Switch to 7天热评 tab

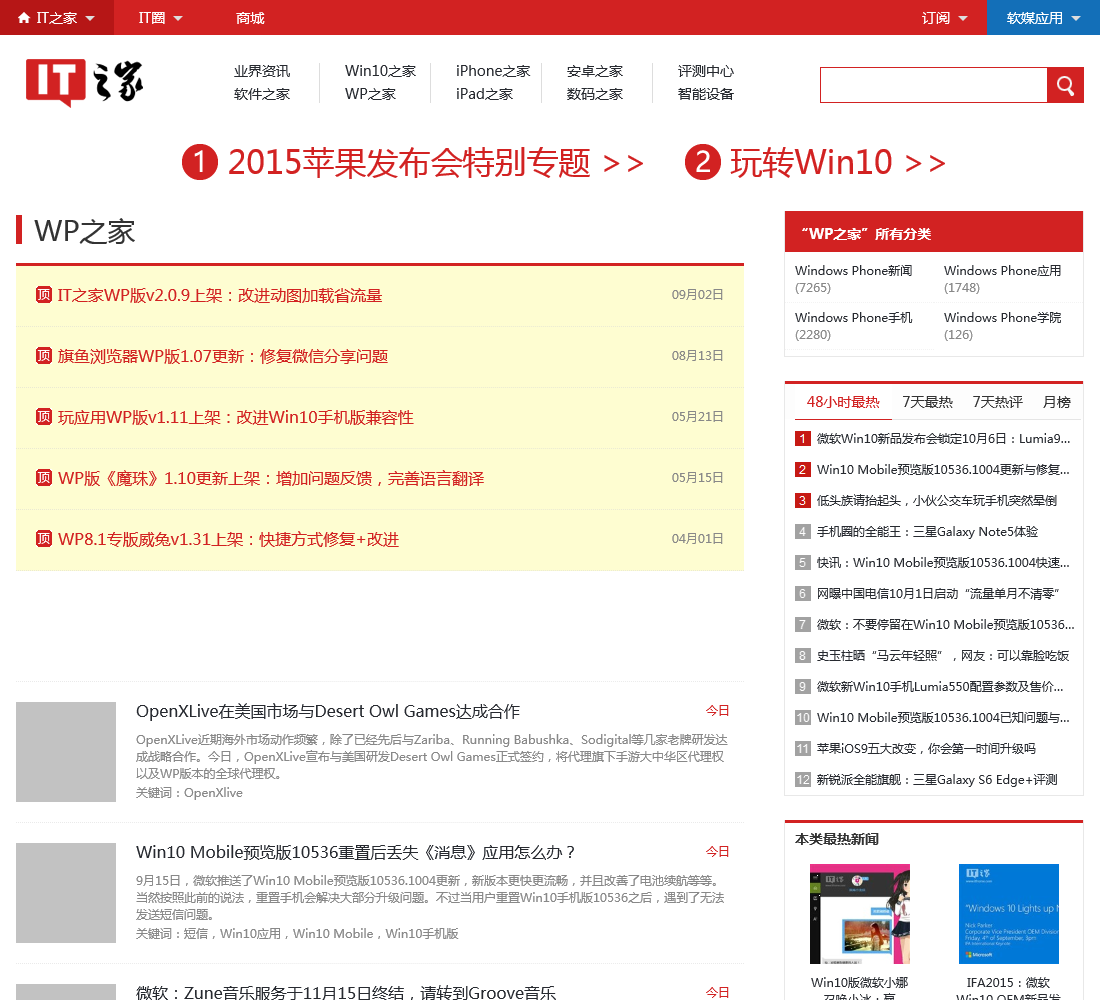[x=998, y=402]
